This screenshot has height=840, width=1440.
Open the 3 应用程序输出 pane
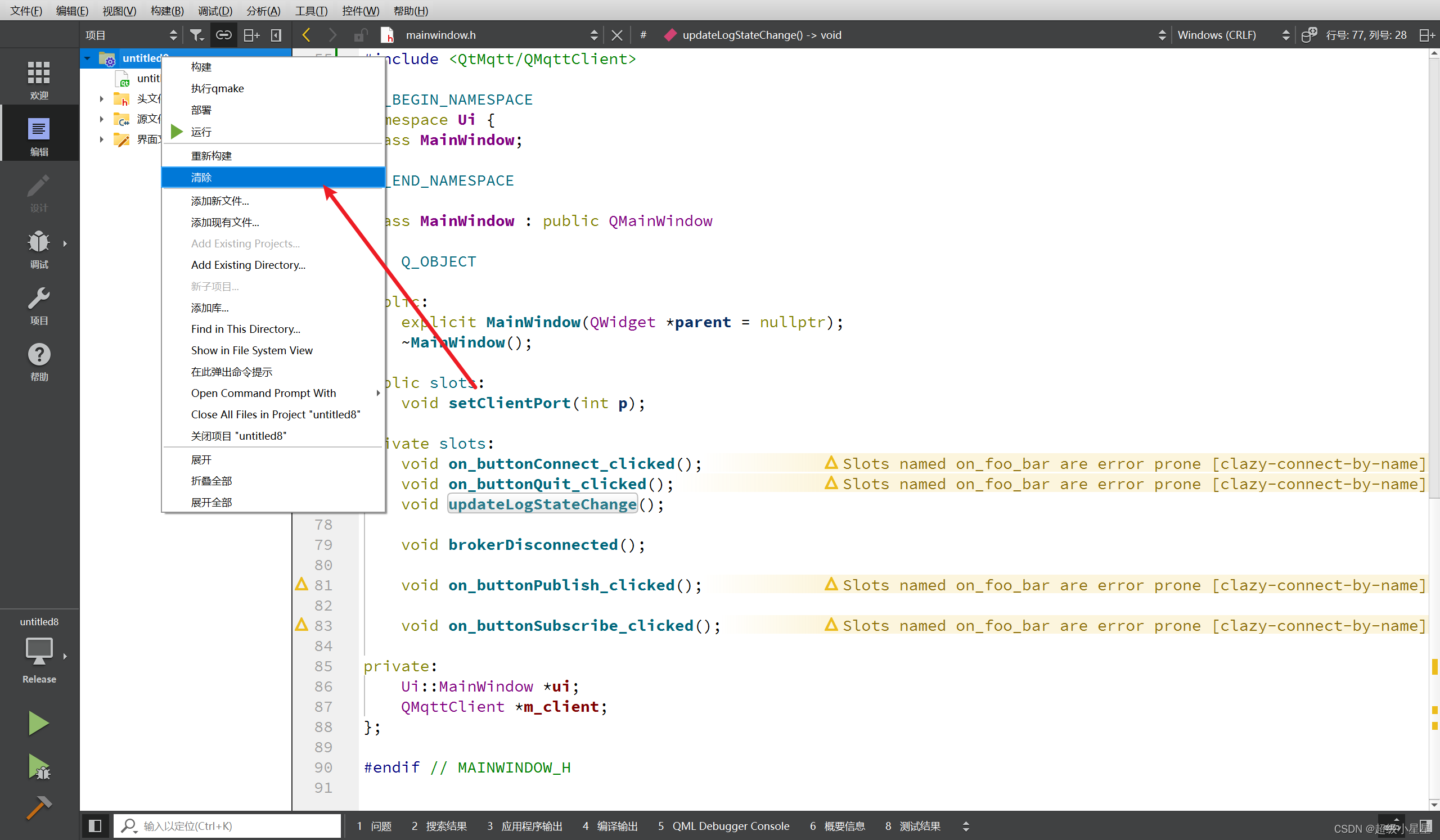tap(524, 827)
